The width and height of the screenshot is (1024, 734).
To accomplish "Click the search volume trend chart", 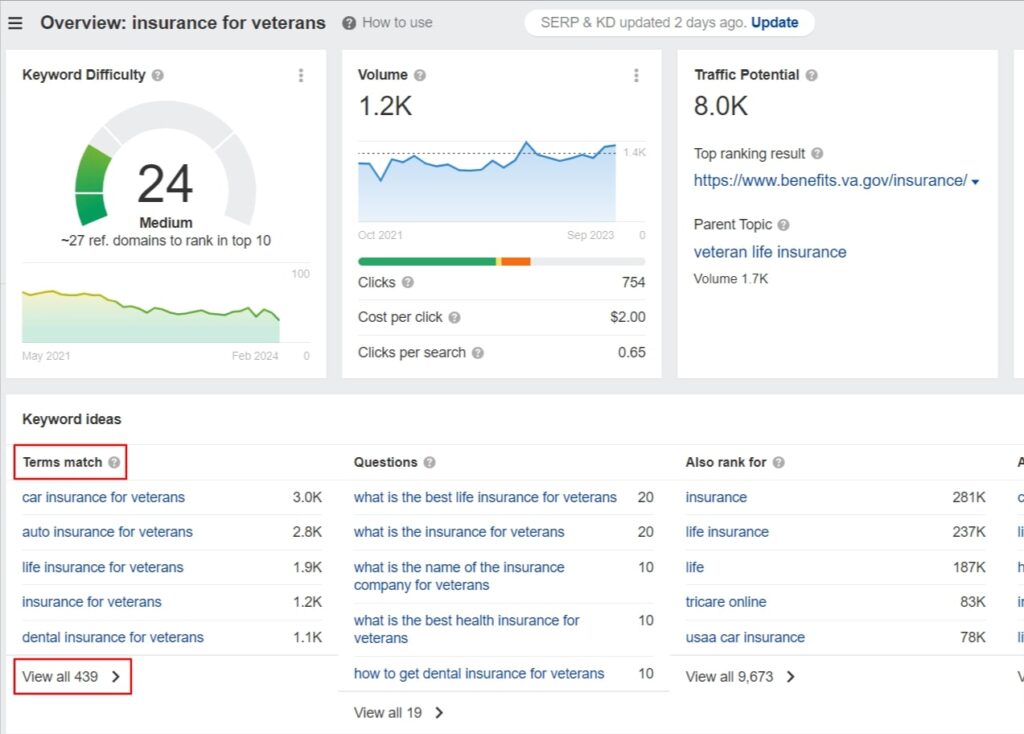I will point(487,182).
